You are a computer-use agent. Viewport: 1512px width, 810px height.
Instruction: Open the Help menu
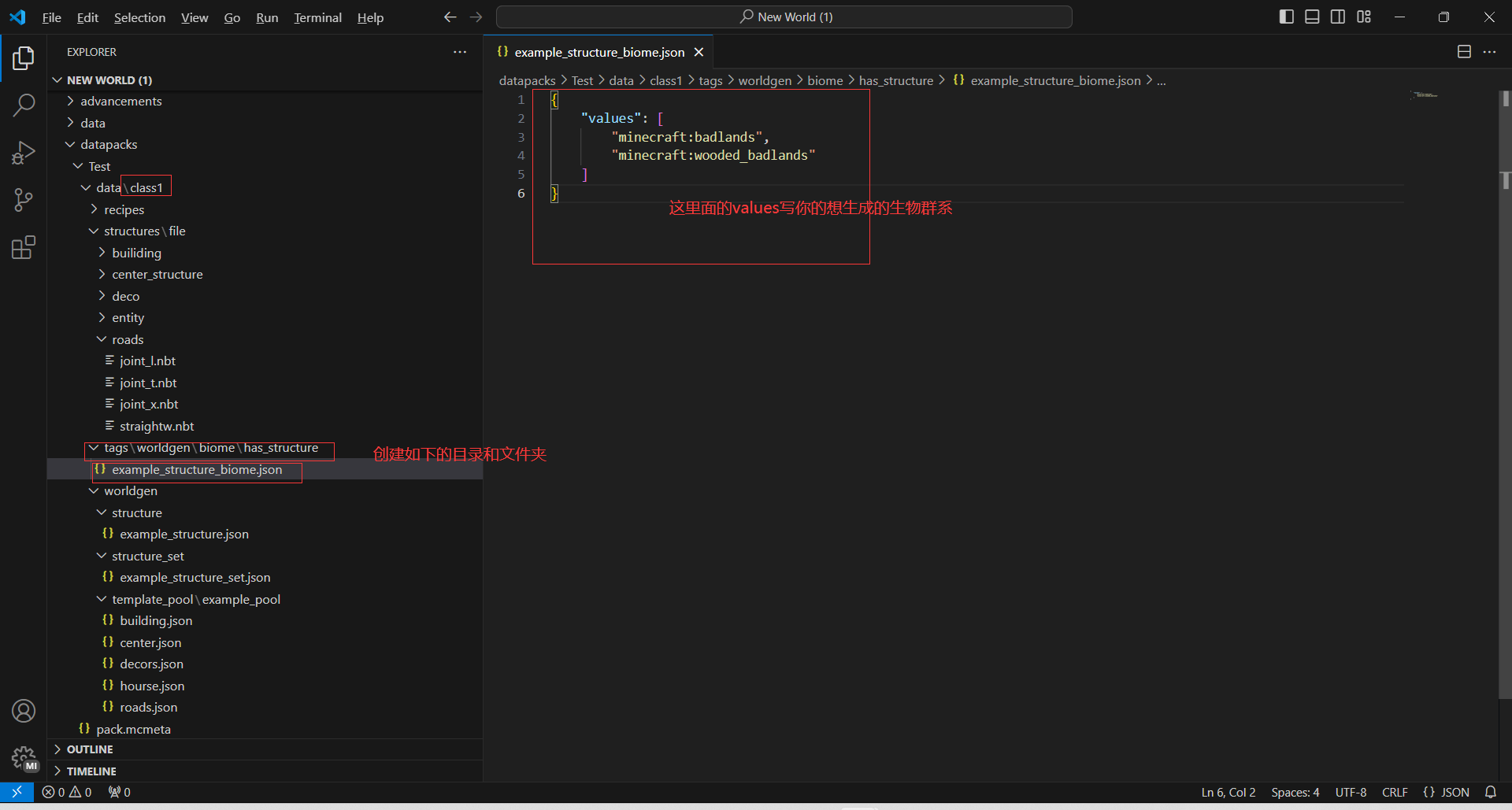(370, 17)
